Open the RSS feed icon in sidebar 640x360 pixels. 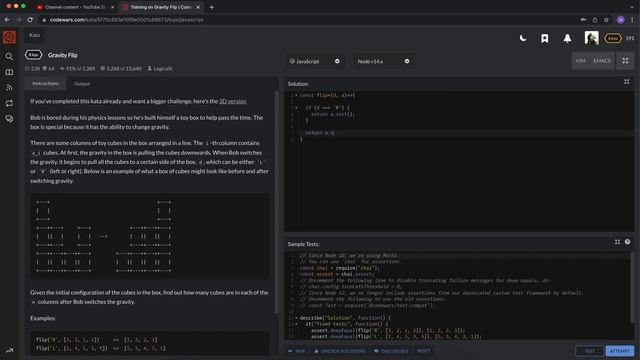9,87
